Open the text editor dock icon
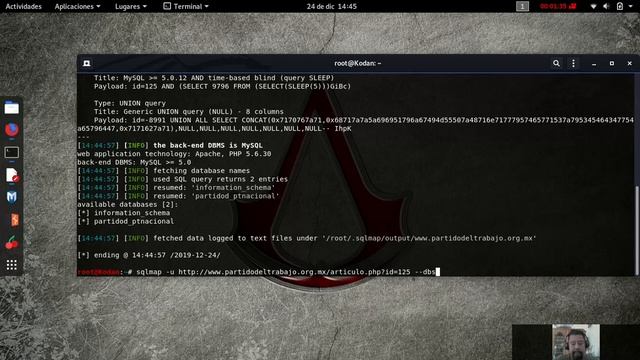Screen dimensions: 640x360 click(x=12, y=175)
